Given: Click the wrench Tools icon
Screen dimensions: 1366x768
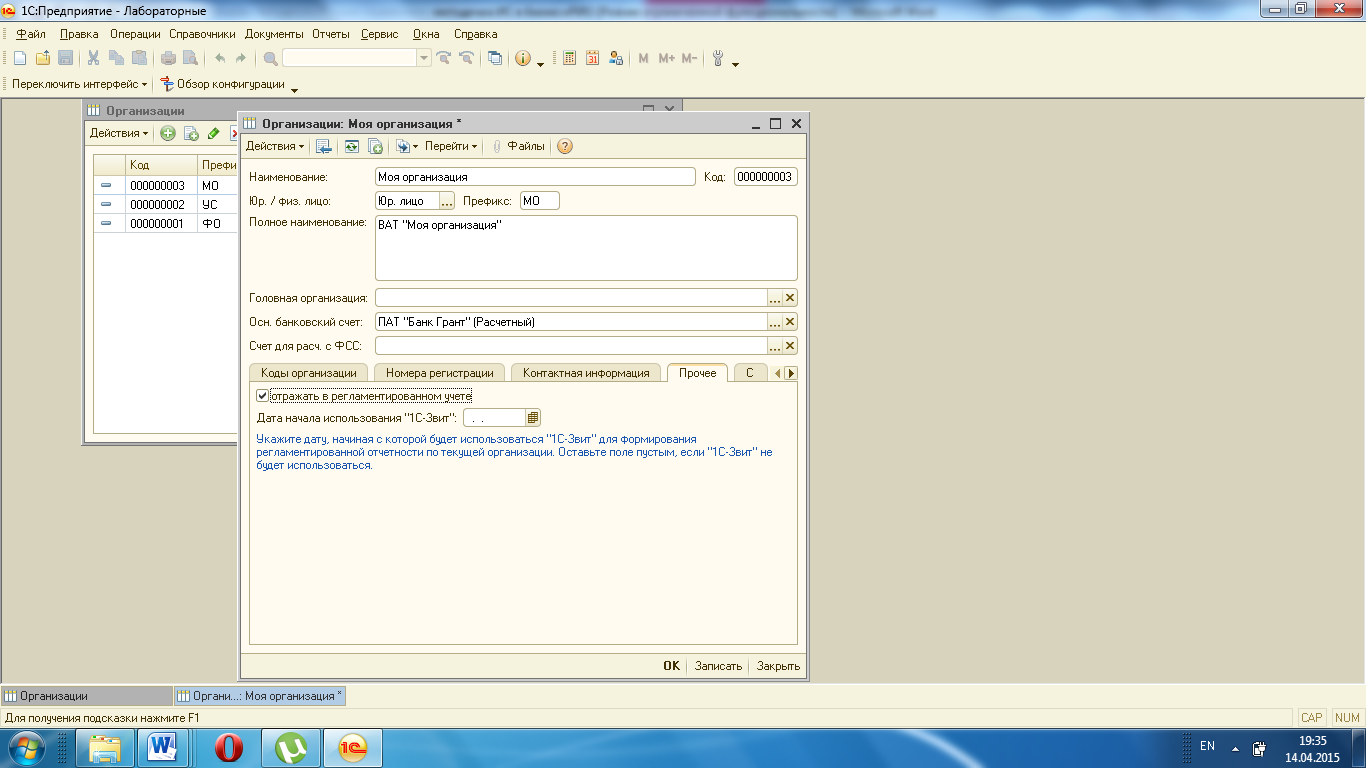Looking at the screenshot, I should 718,58.
